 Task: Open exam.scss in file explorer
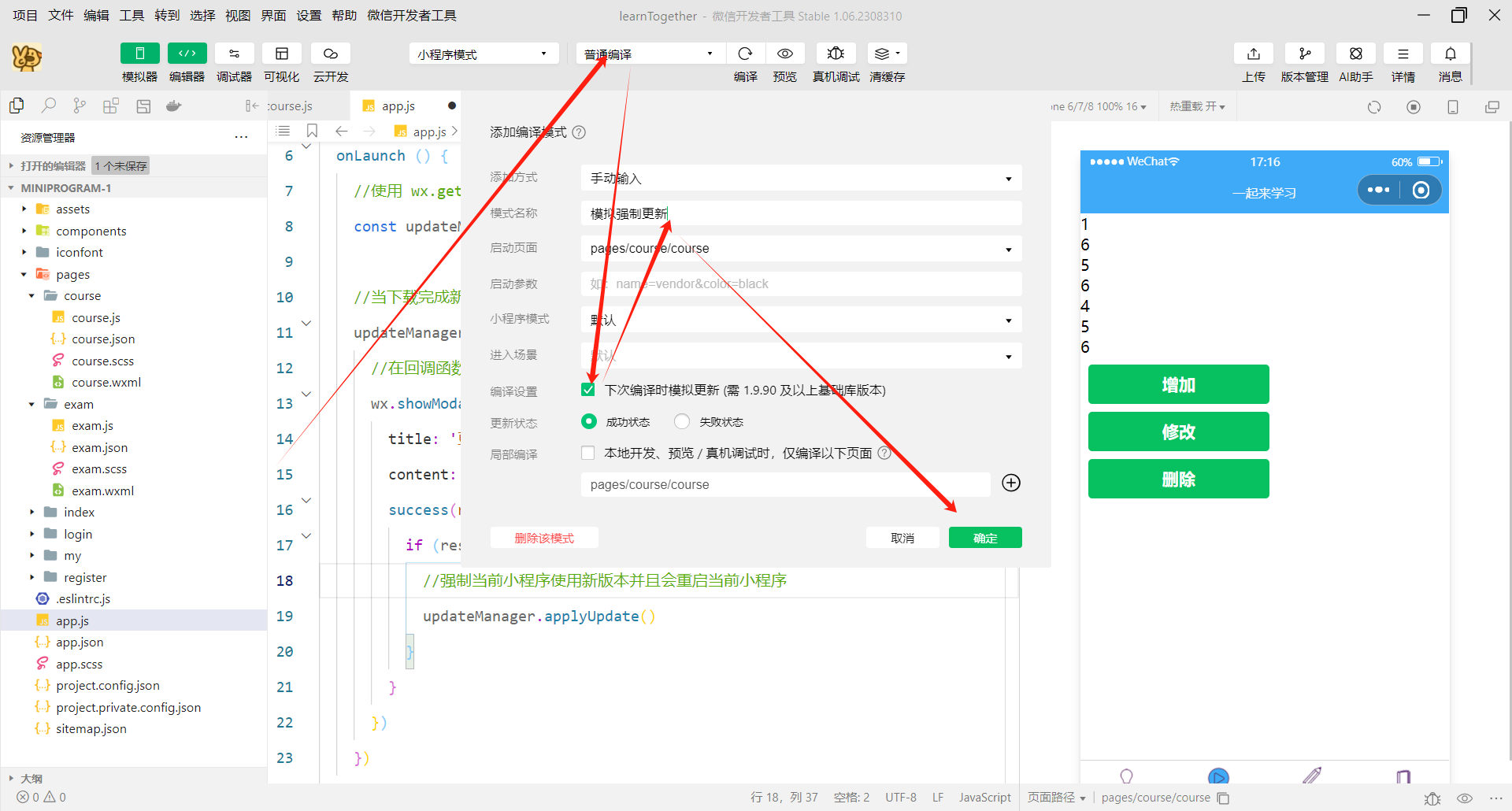99,468
